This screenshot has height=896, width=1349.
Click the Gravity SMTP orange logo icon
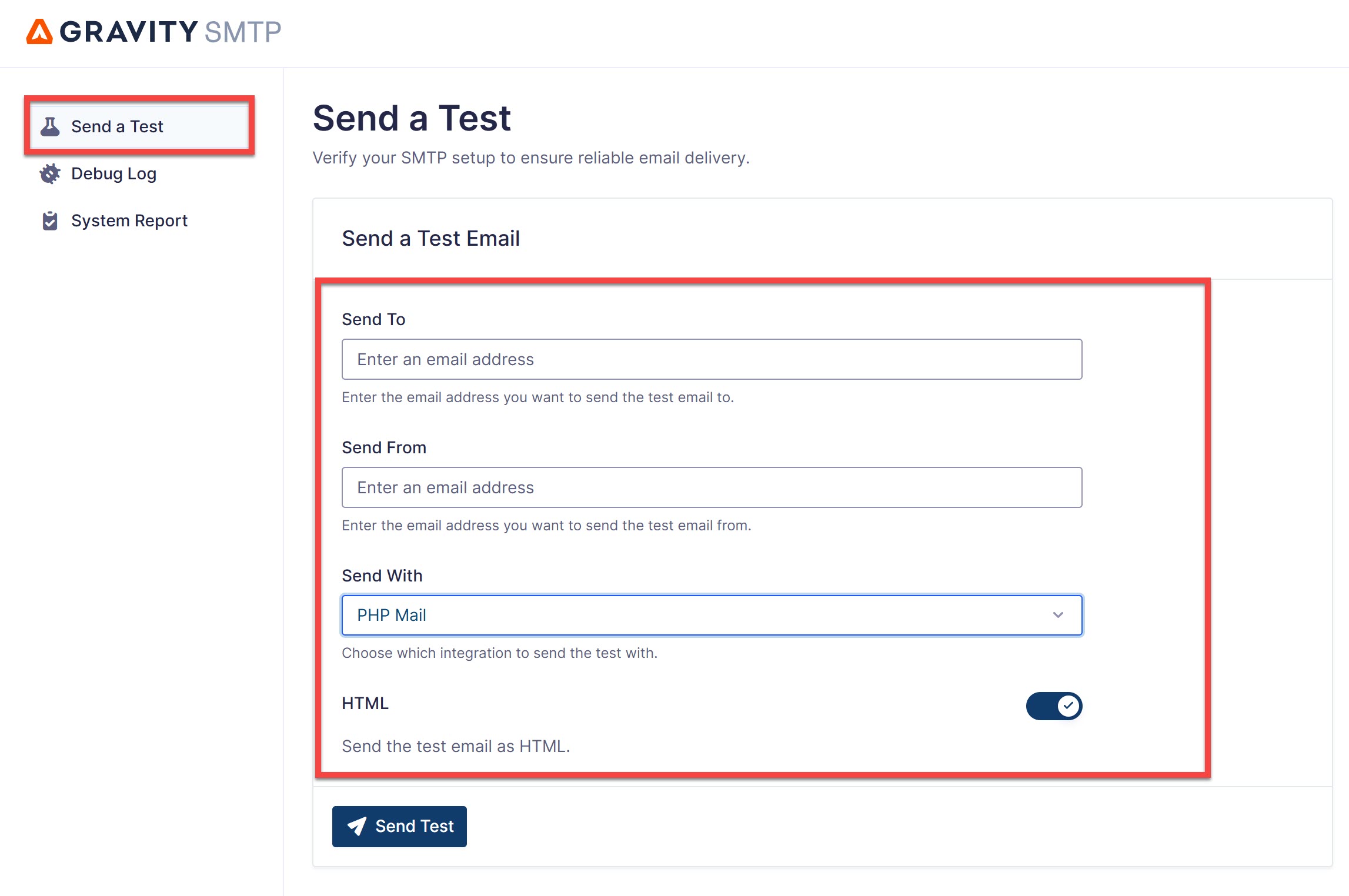coord(39,32)
